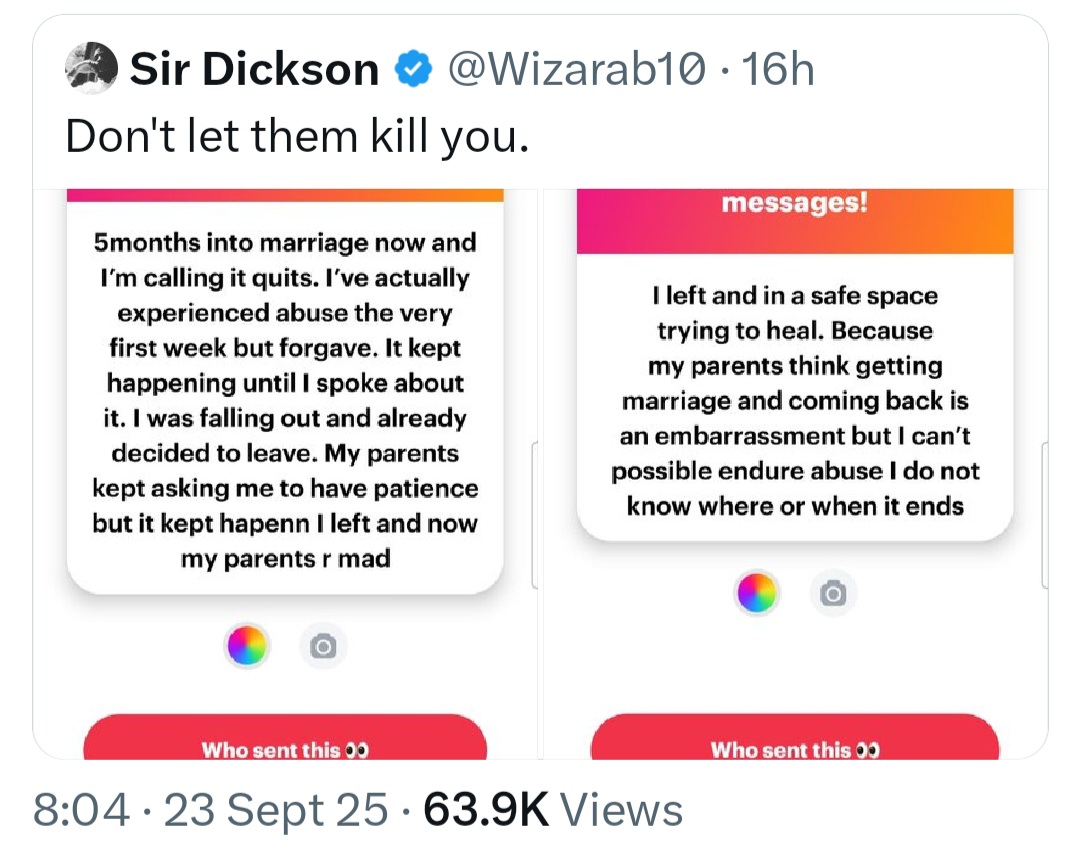Image resolution: width=1080 pixels, height=852 pixels.
Task: Open the Sir Dickson display name
Action: [254, 70]
